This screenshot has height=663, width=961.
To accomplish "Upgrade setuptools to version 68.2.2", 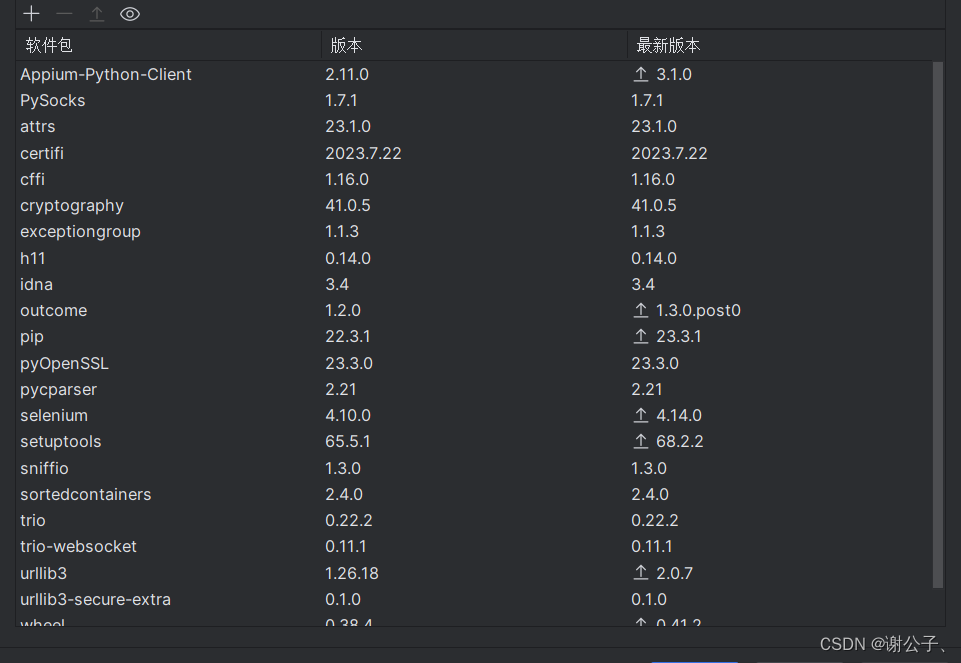I will (640, 441).
